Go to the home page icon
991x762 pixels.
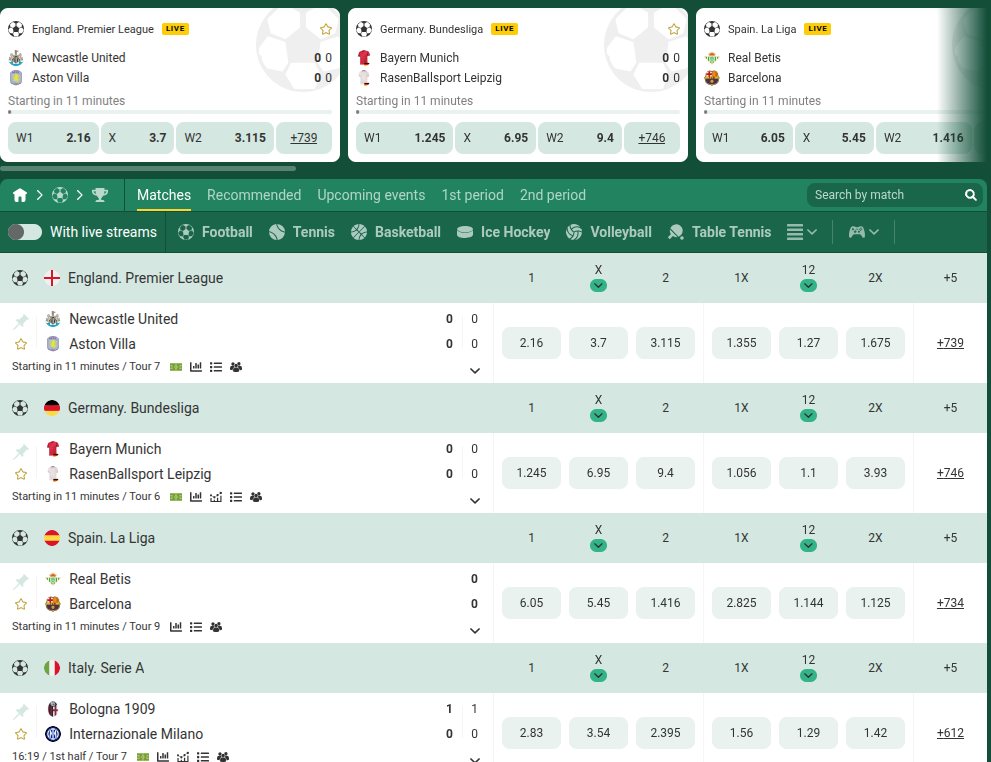pyautogui.click(x=20, y=195)
